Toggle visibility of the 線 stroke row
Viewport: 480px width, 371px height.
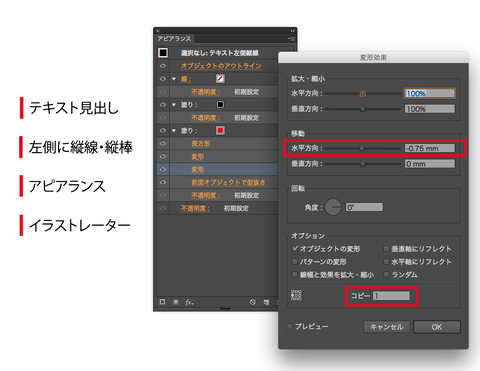[163, 79]
